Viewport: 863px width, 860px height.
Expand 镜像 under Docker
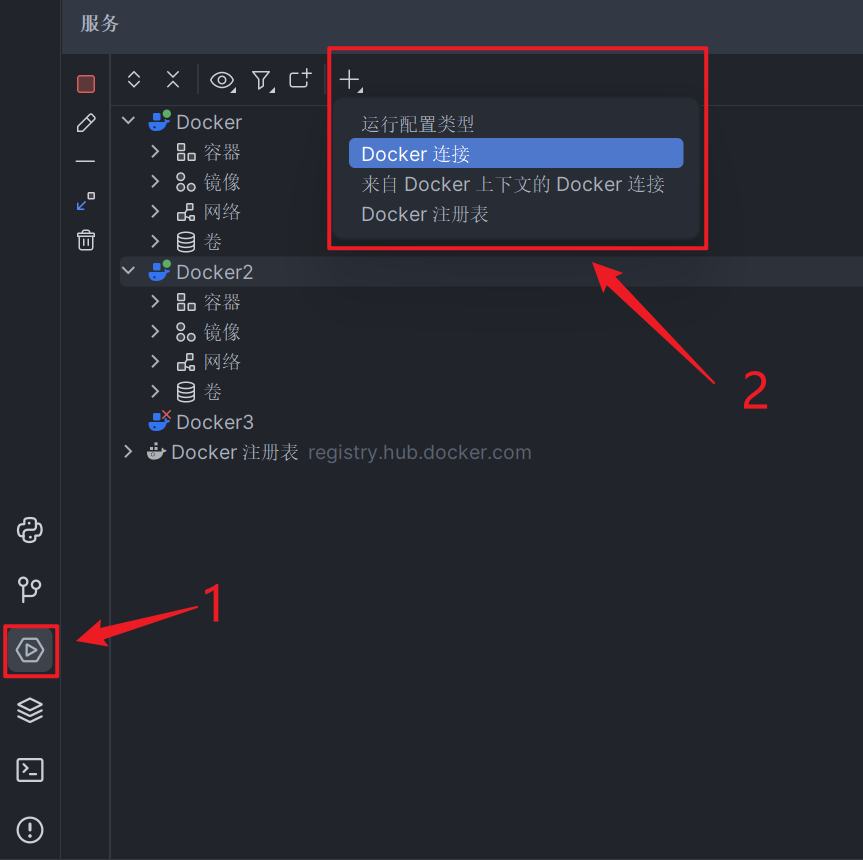[155, 182]
